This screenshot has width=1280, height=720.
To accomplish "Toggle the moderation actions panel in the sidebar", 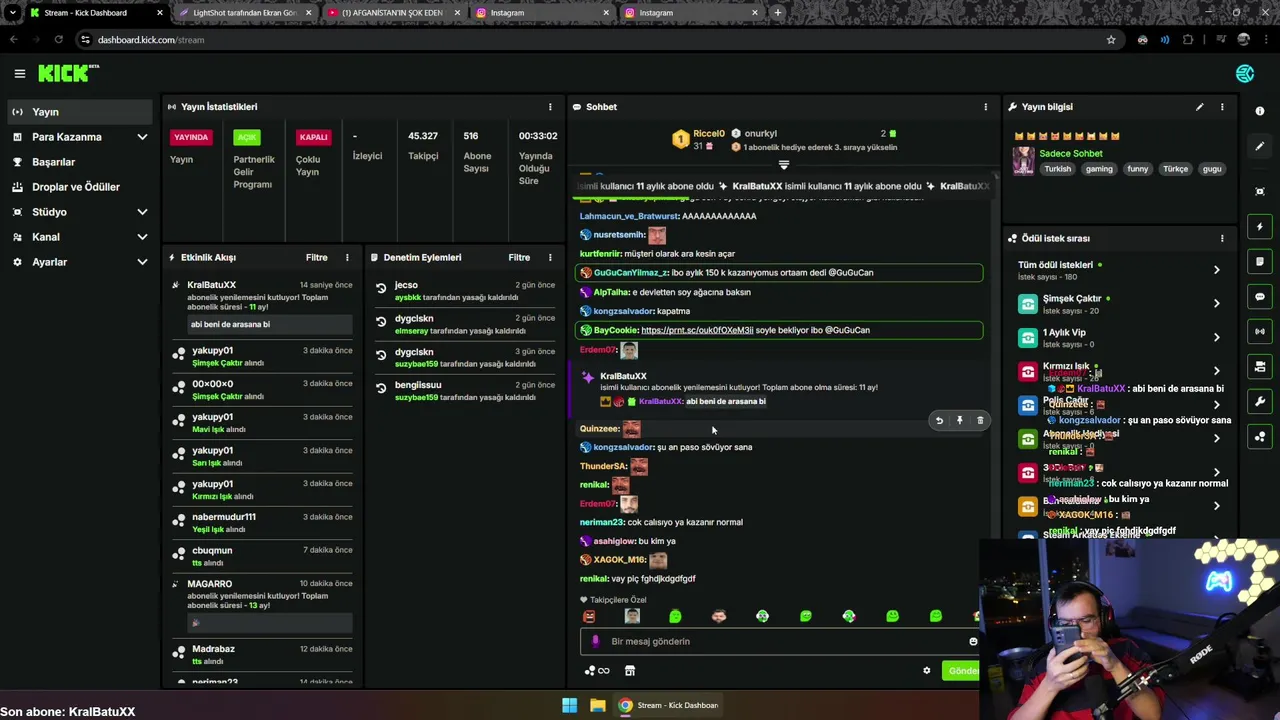I will pos(1260,366).
